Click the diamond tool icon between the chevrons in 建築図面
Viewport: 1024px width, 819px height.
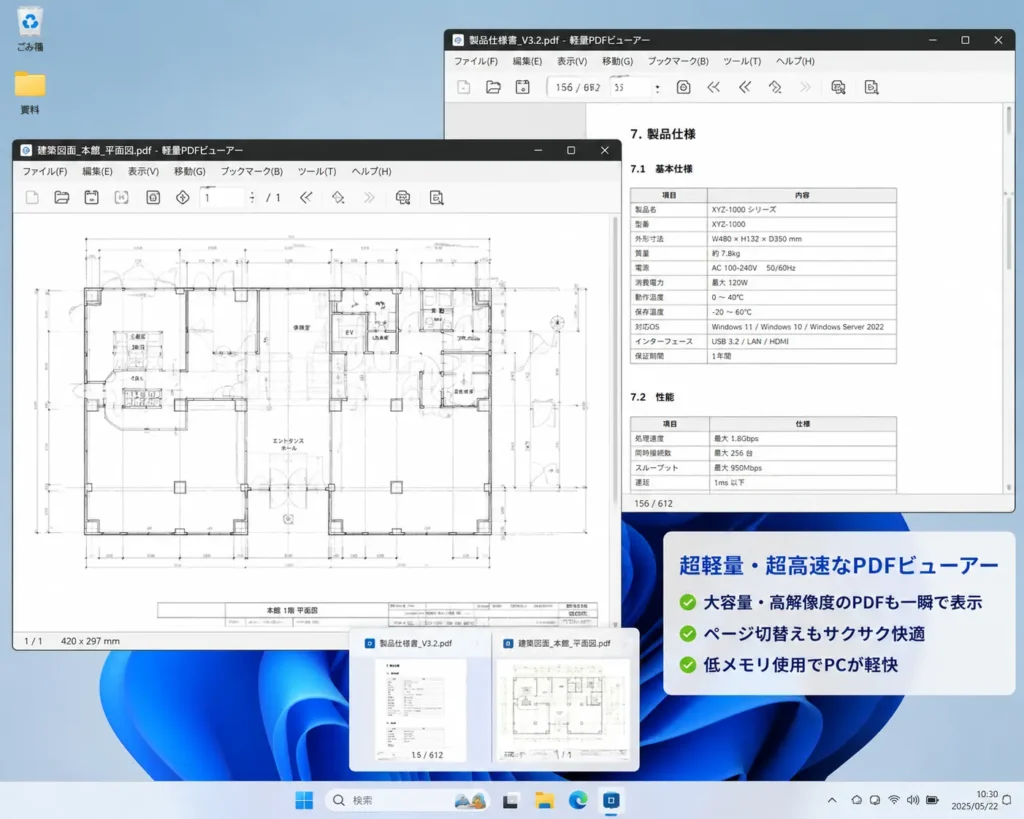[x=338, y=197]
